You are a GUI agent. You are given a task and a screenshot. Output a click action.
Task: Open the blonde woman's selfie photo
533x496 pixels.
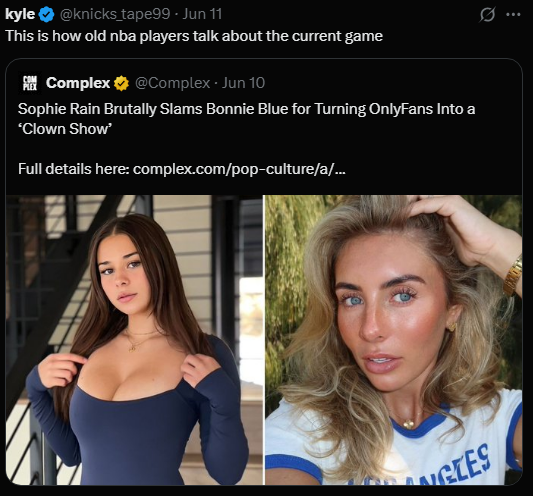(394, 340)
